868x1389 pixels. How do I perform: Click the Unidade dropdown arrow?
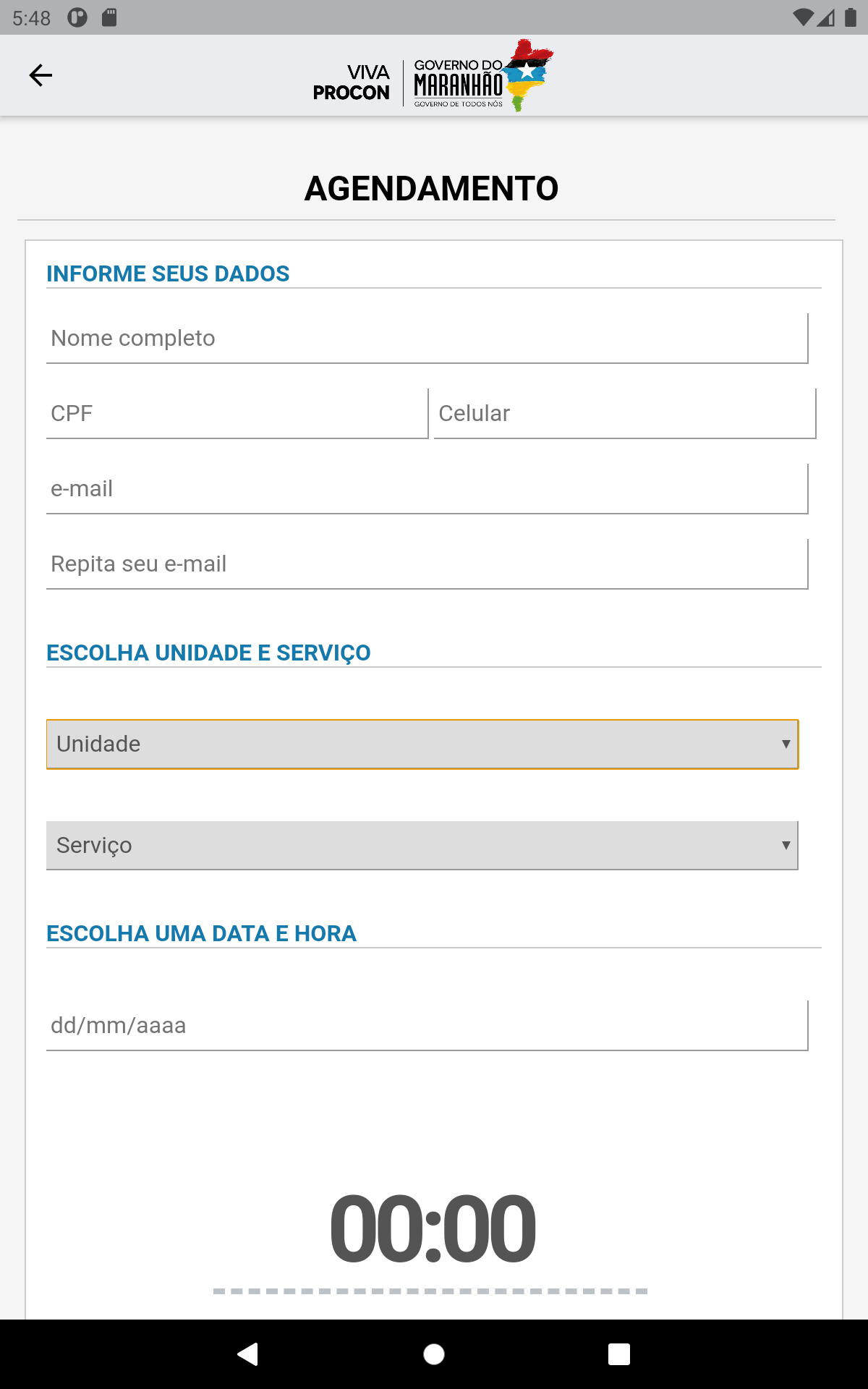(x=786, y=744)
